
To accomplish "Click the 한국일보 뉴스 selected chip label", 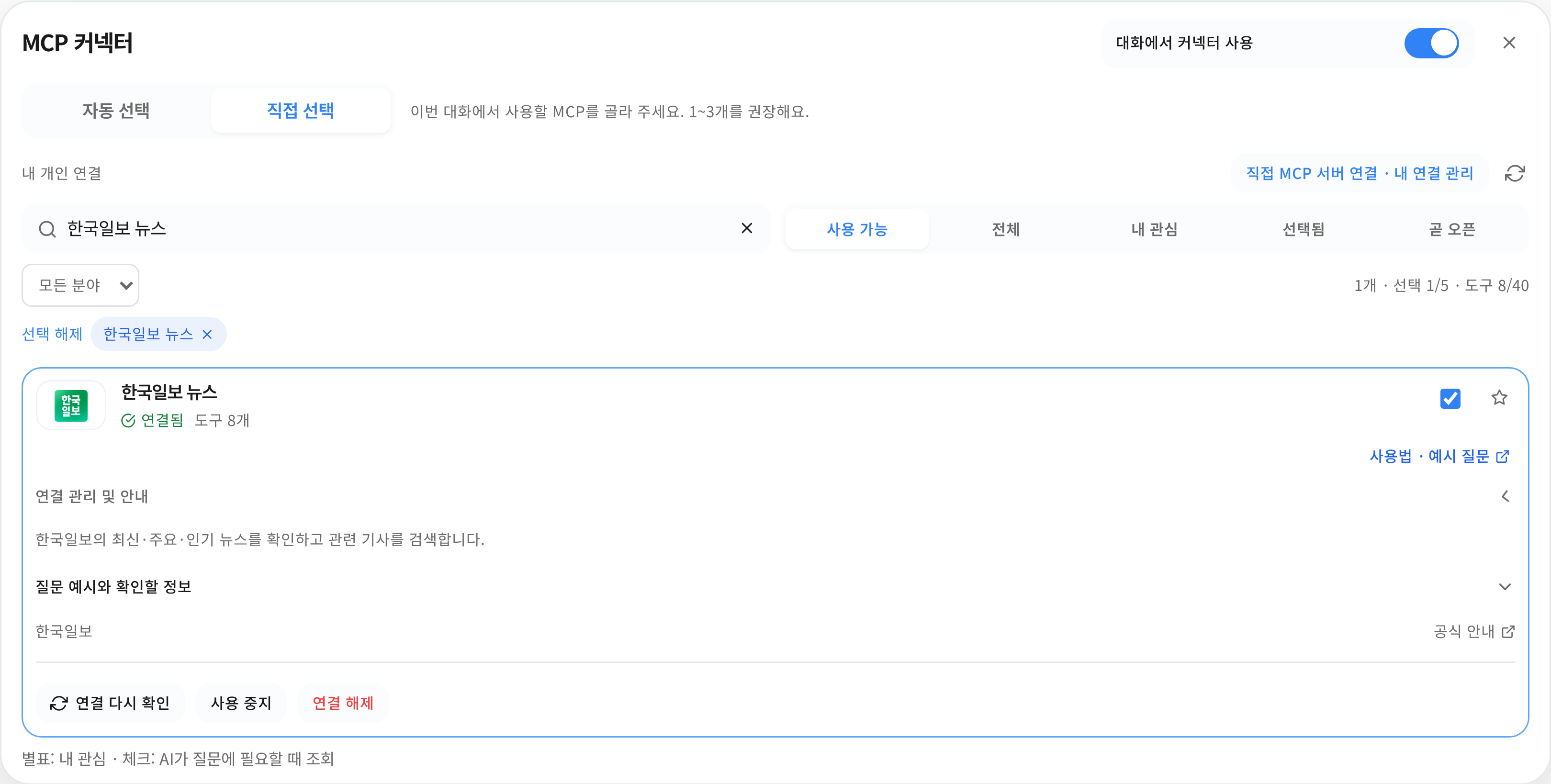I will click(x=147, y=334).
